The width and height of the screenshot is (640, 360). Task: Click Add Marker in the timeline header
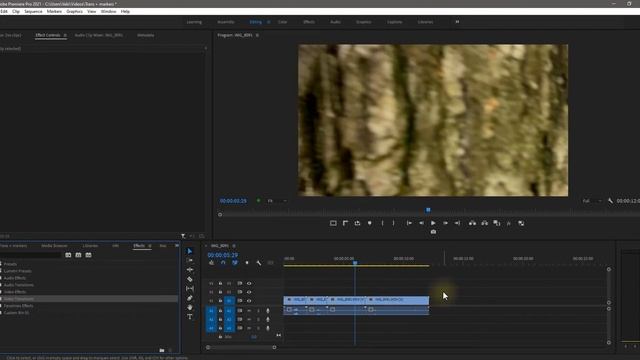tap(247, 263)
